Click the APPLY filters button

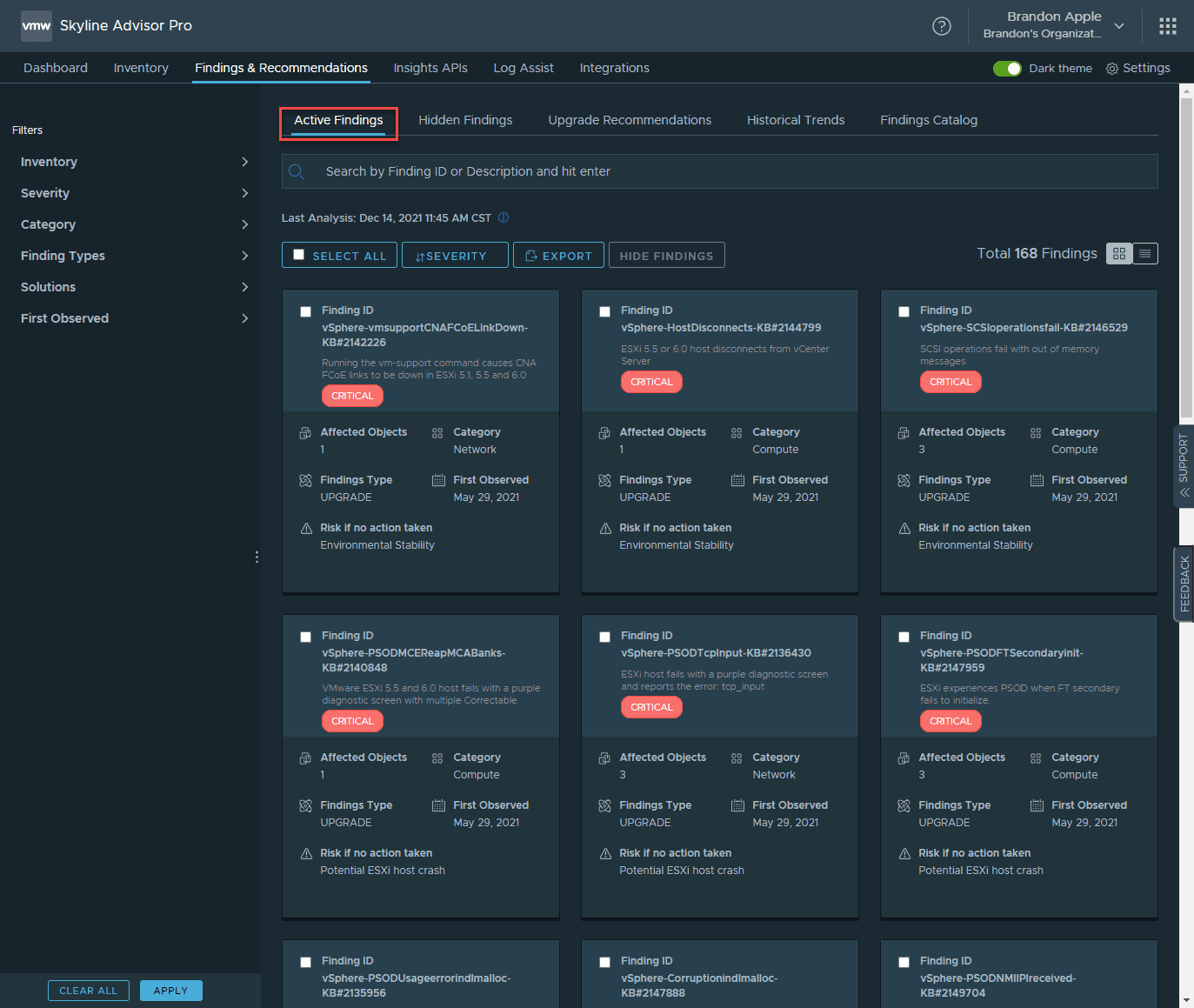(x=170, y=991)
